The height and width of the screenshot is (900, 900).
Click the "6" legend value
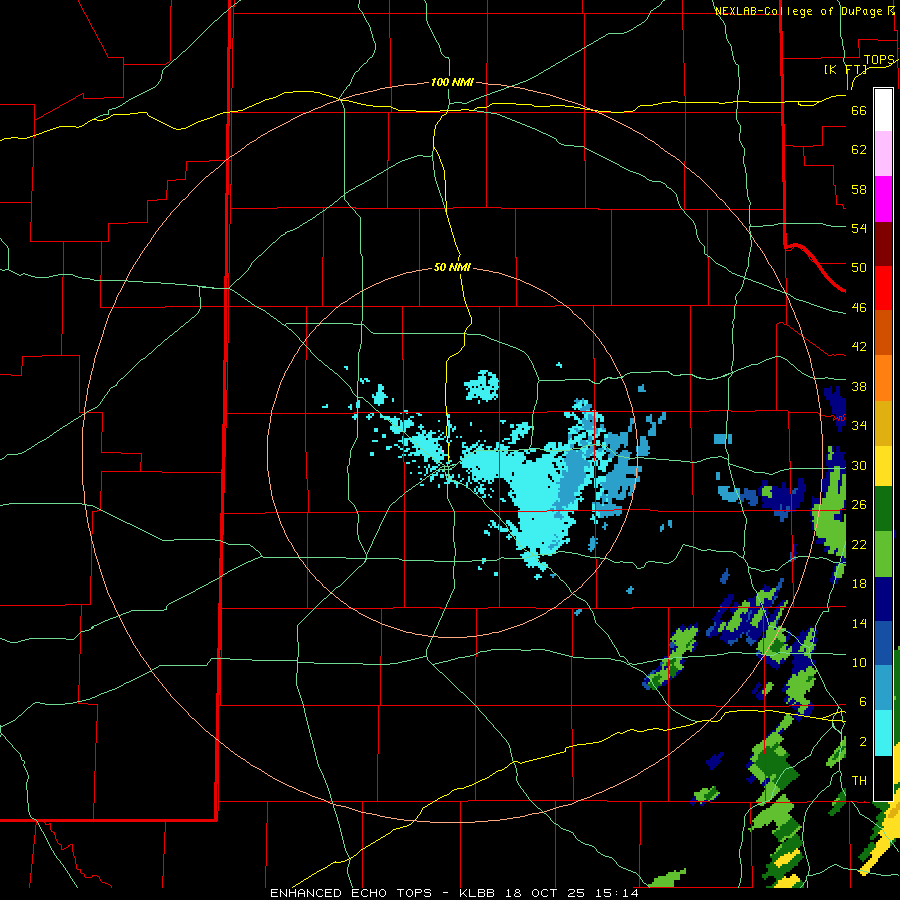[x=863, y=701]
